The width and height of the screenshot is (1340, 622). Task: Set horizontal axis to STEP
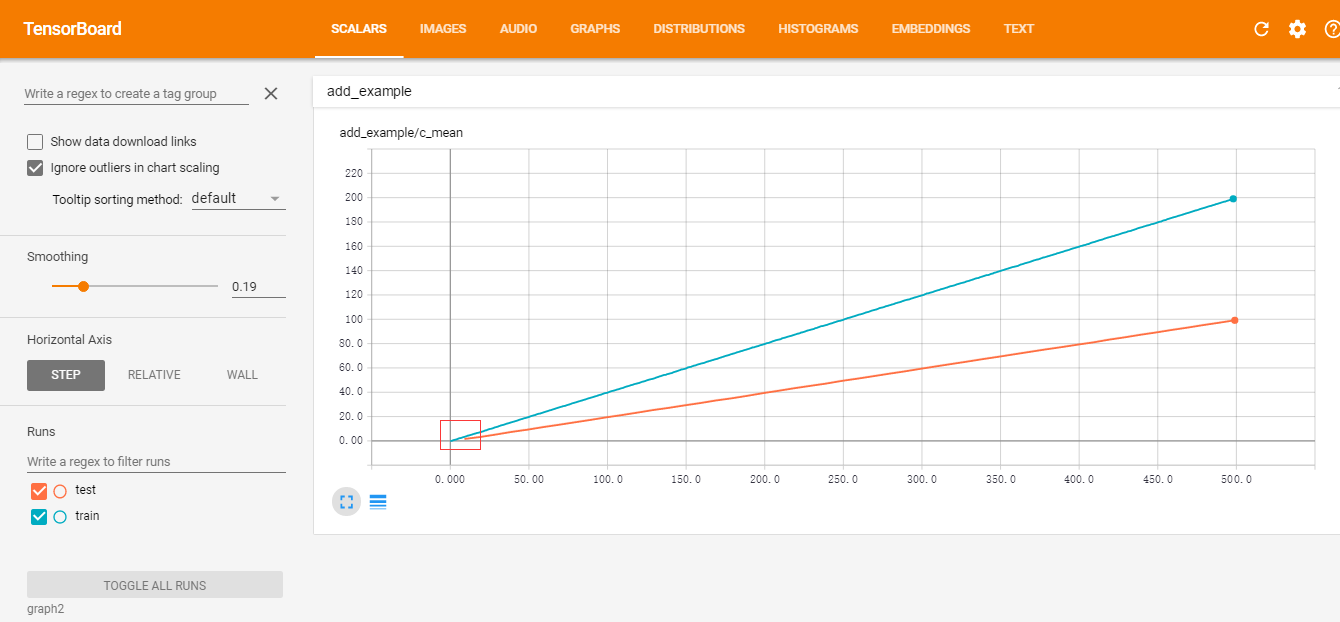tap(66, 375)
